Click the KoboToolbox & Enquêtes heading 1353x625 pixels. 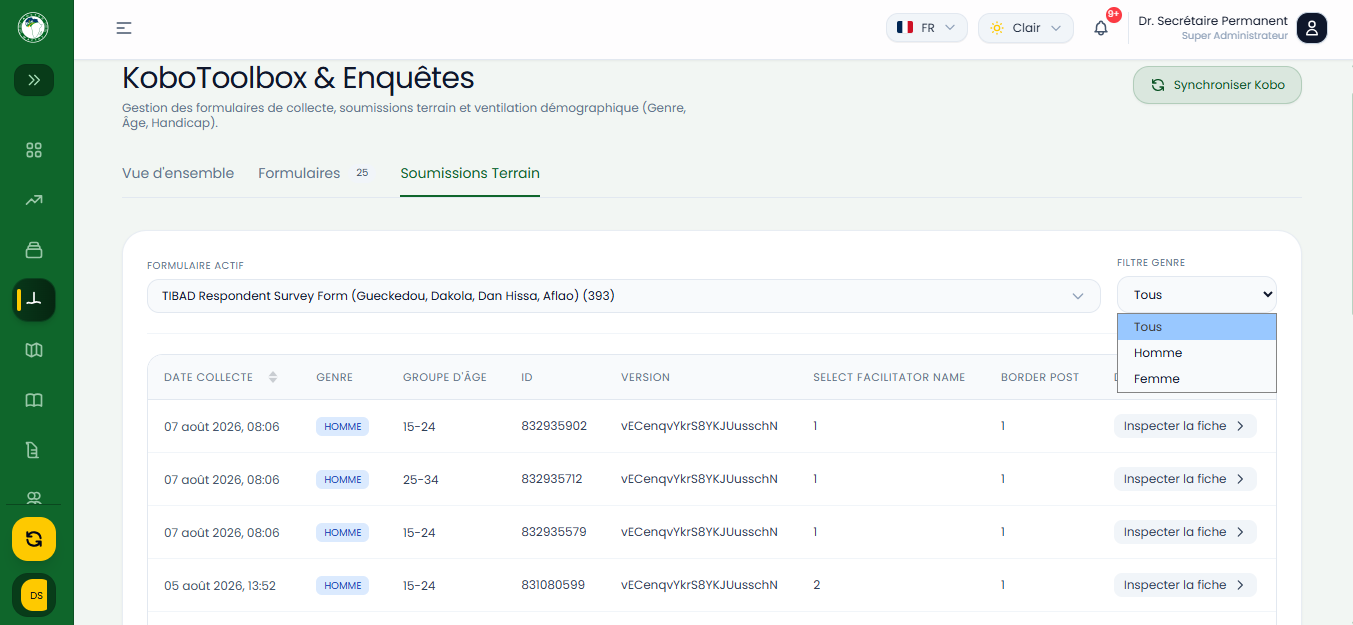click(298, 78)
